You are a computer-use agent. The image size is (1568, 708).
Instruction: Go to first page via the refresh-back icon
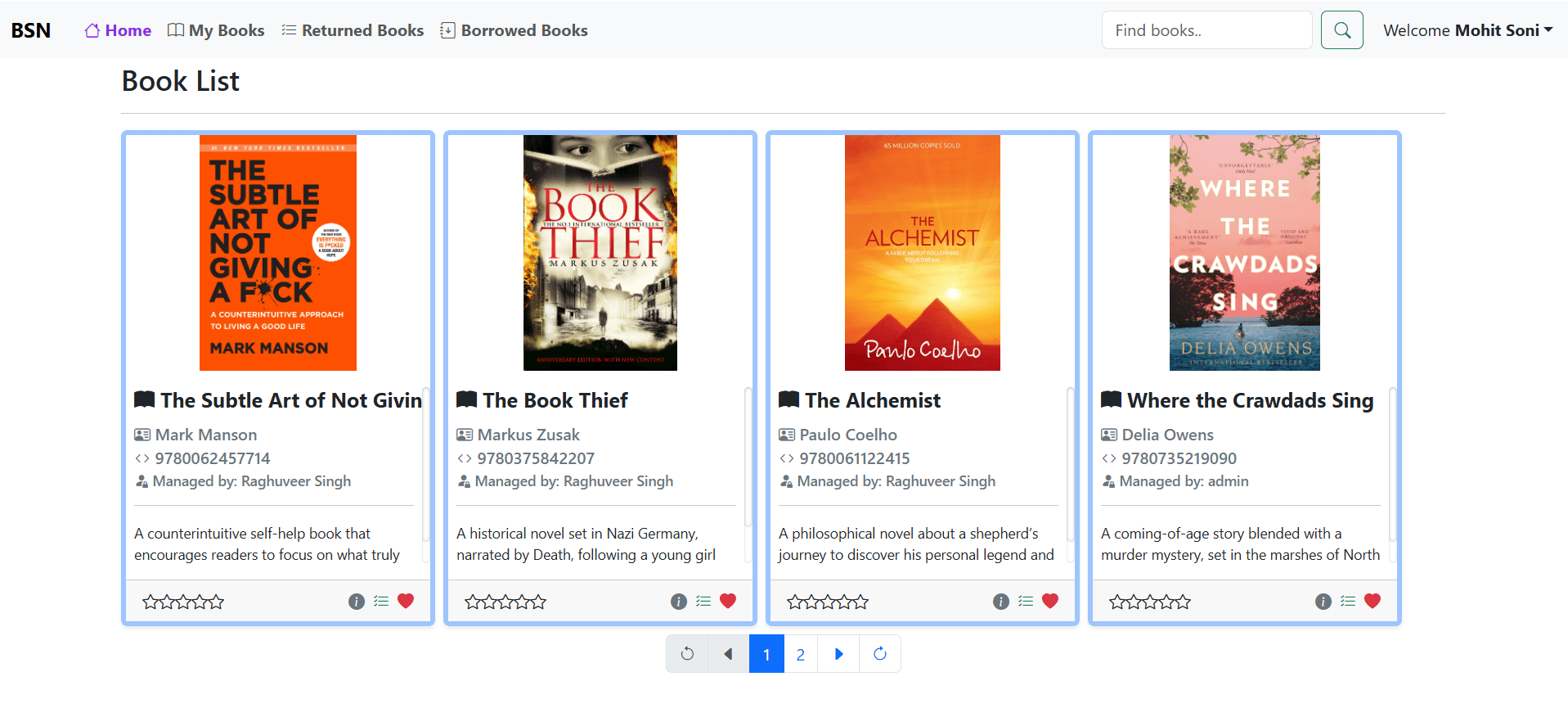pyautogui.click(x=687, y=654)
